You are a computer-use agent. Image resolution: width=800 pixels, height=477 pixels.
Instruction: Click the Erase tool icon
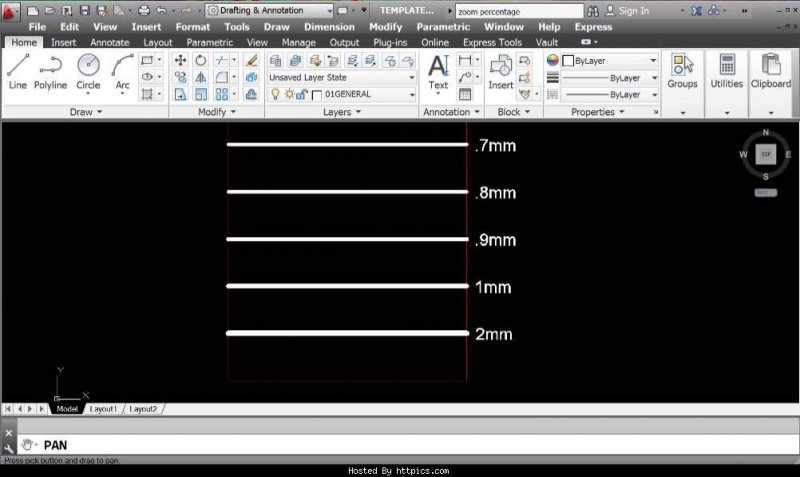[x=251, y=60]
